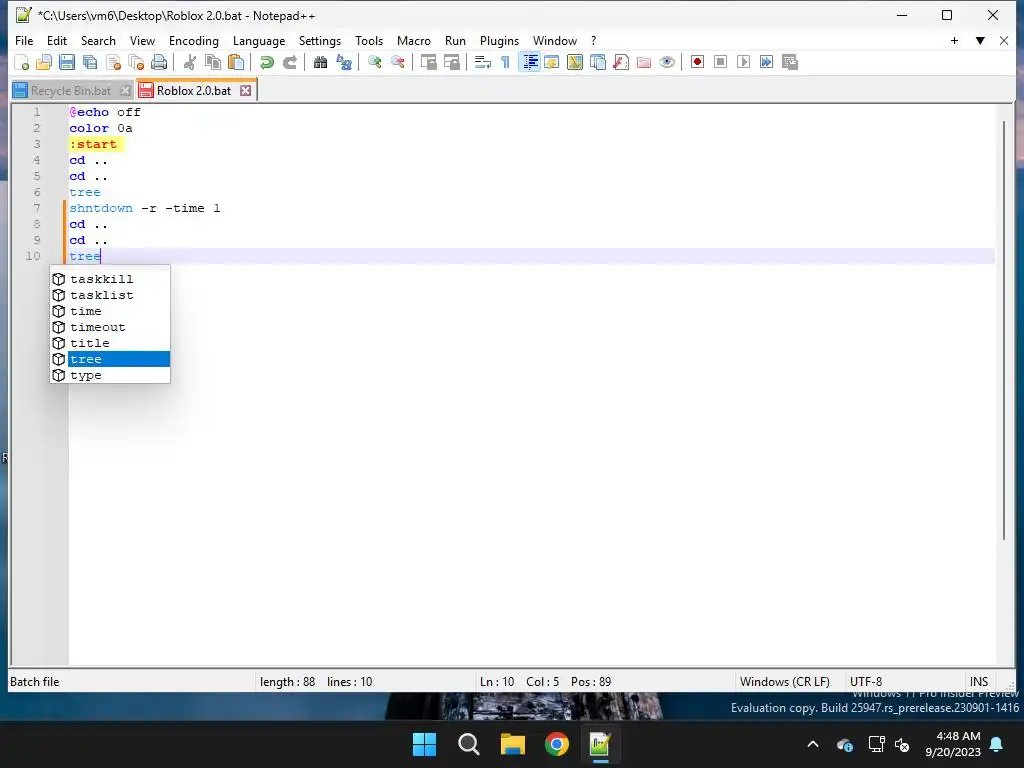Open the Settings menu
Screen dimensions: 1024x768
[320, 40]
